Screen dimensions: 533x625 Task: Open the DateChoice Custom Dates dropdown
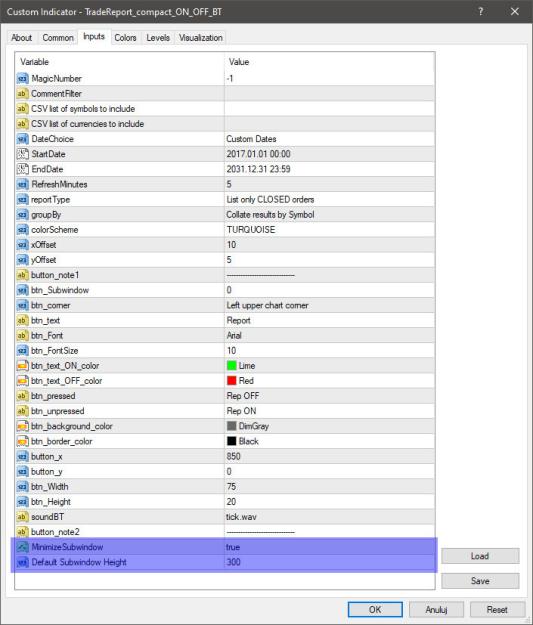pyautogui.click(x=329, y=139)
